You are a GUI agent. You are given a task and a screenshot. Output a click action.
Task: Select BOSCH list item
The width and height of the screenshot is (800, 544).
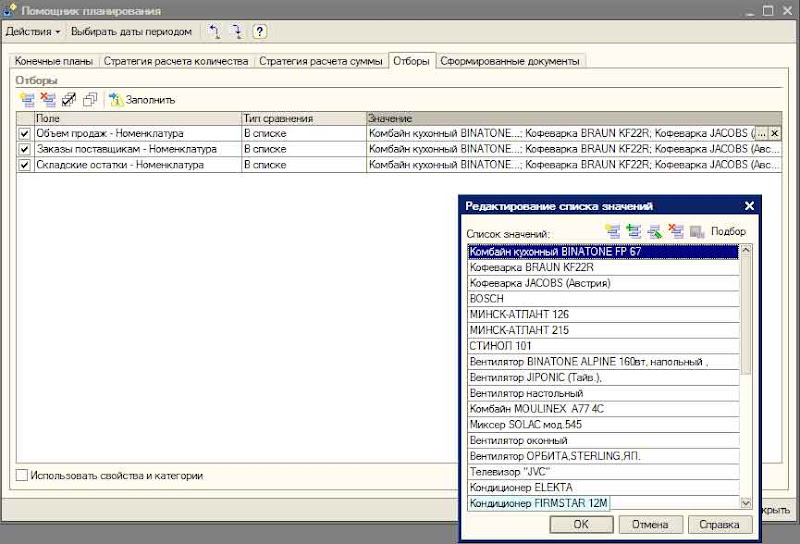pyautogui.click(x=603, y=299)
